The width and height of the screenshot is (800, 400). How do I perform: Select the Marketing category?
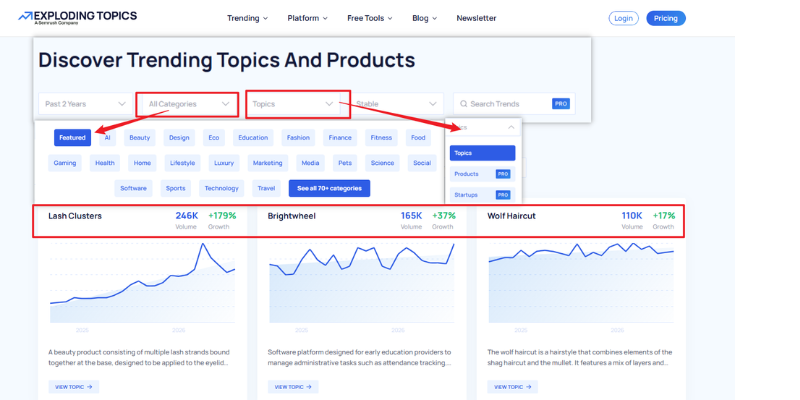coord(268,163)
